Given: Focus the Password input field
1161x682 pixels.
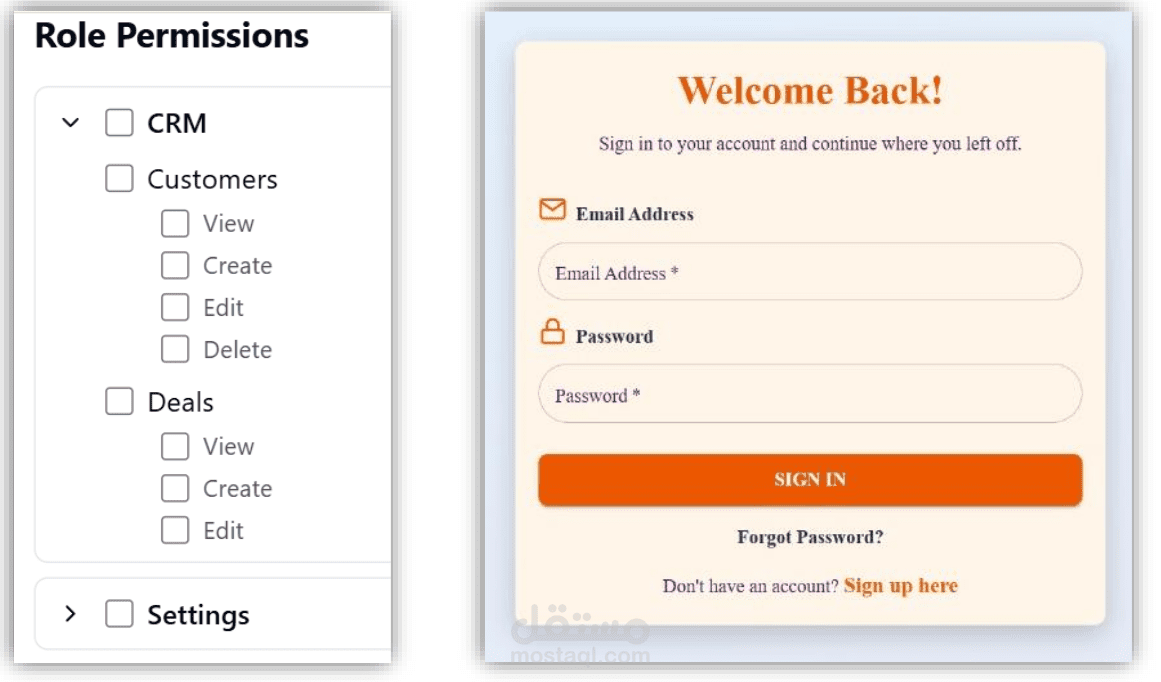Looking at the screenshot, I should (x=810, y=395).
